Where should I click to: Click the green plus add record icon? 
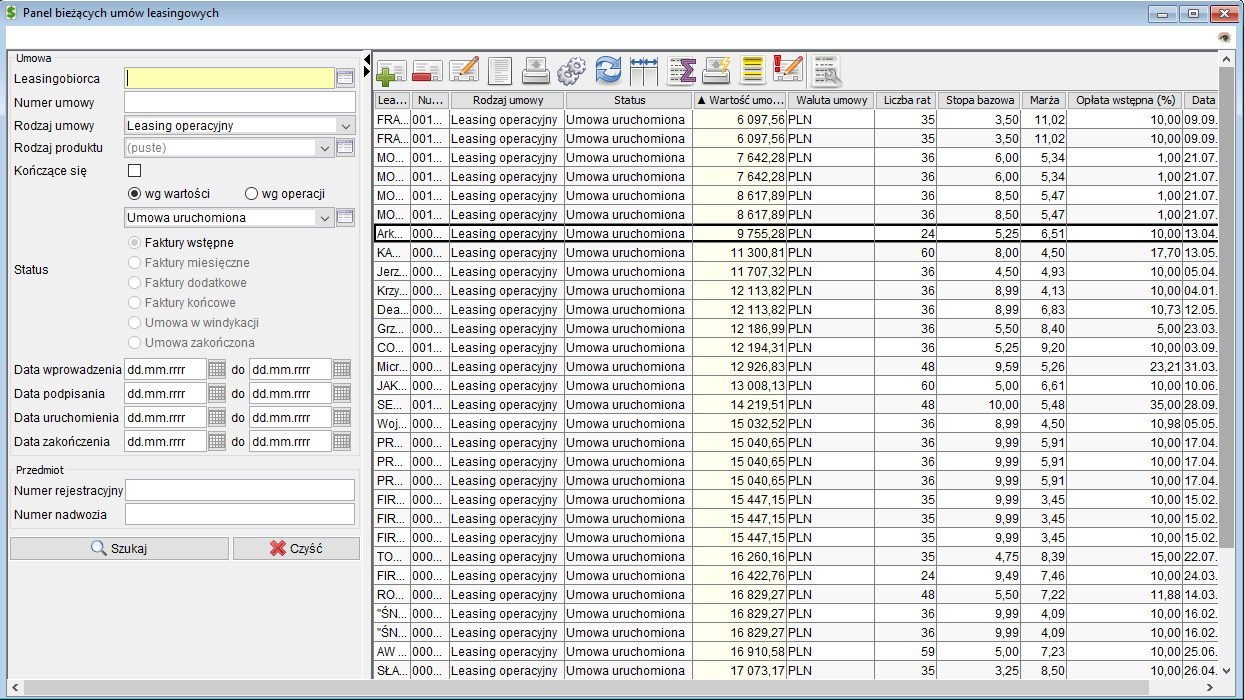pos(391,71)
